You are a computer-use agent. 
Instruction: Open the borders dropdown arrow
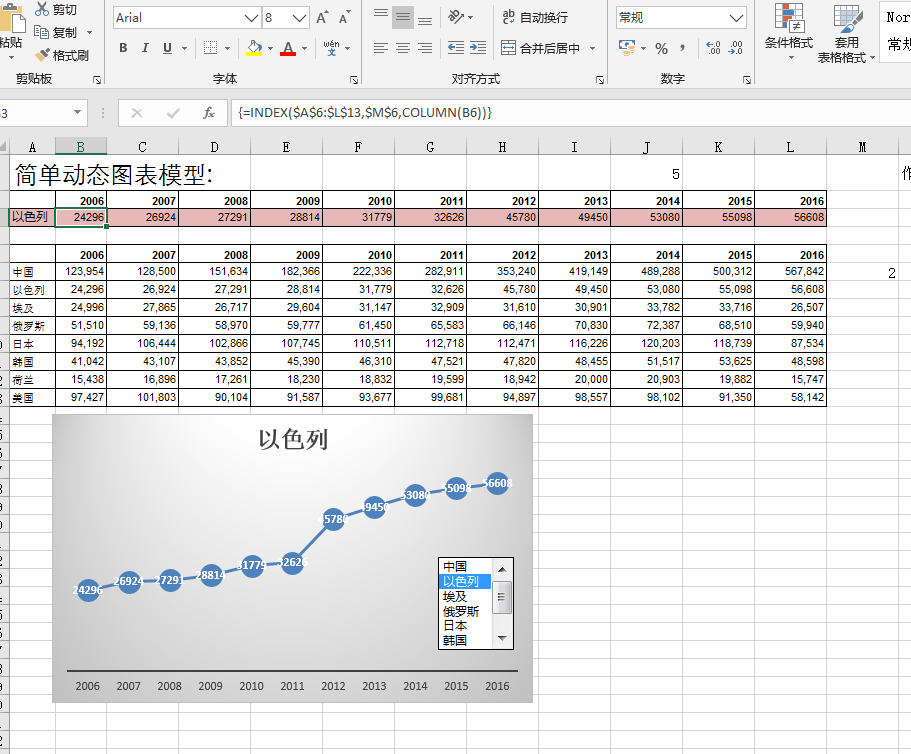click(227, 48)
